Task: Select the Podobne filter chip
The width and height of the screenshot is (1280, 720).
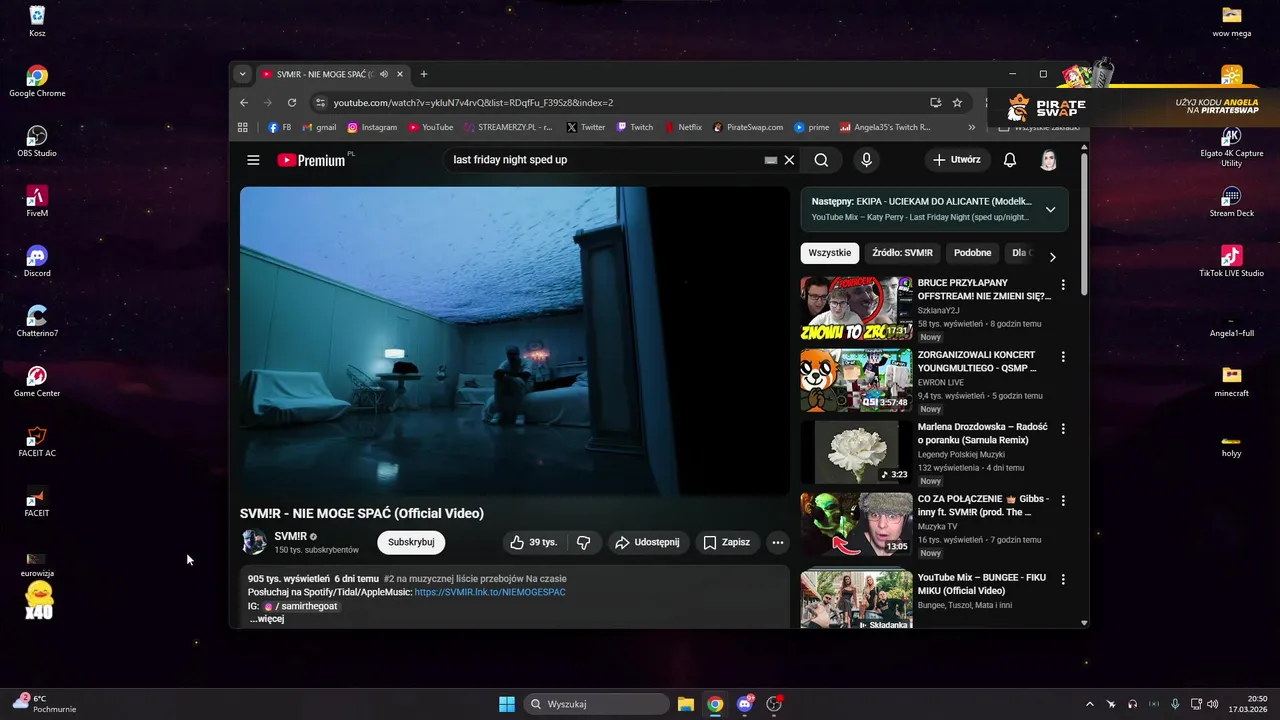Action: point(972,253)
